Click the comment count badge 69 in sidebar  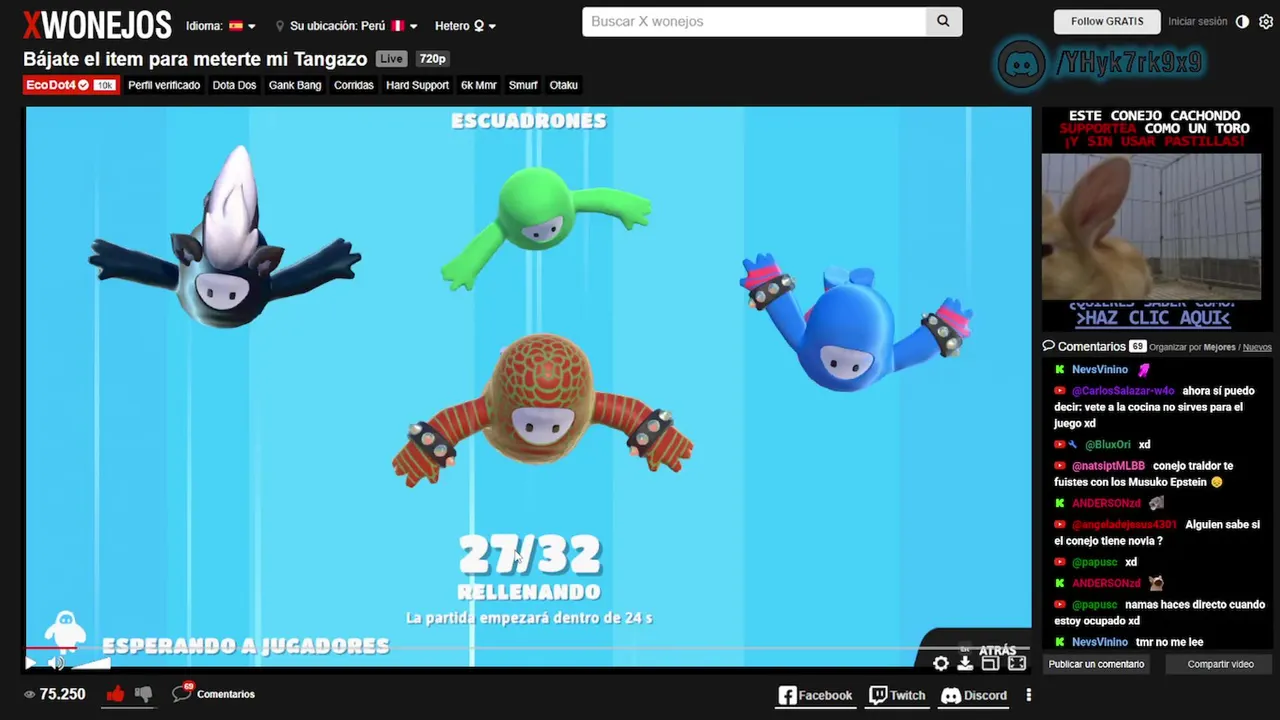tap(1137, 346)
